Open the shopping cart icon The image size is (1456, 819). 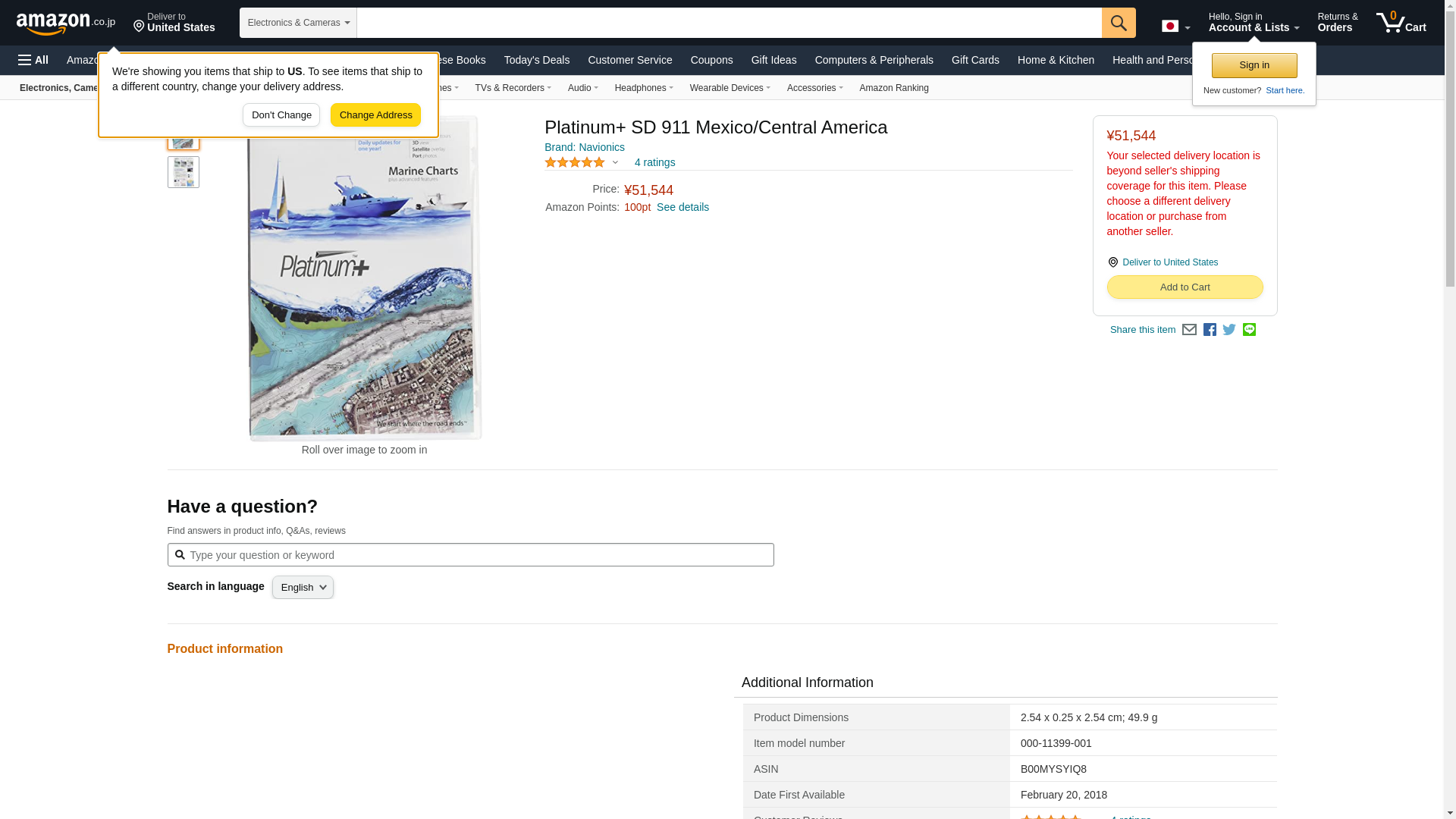(x=1401, y=23)
